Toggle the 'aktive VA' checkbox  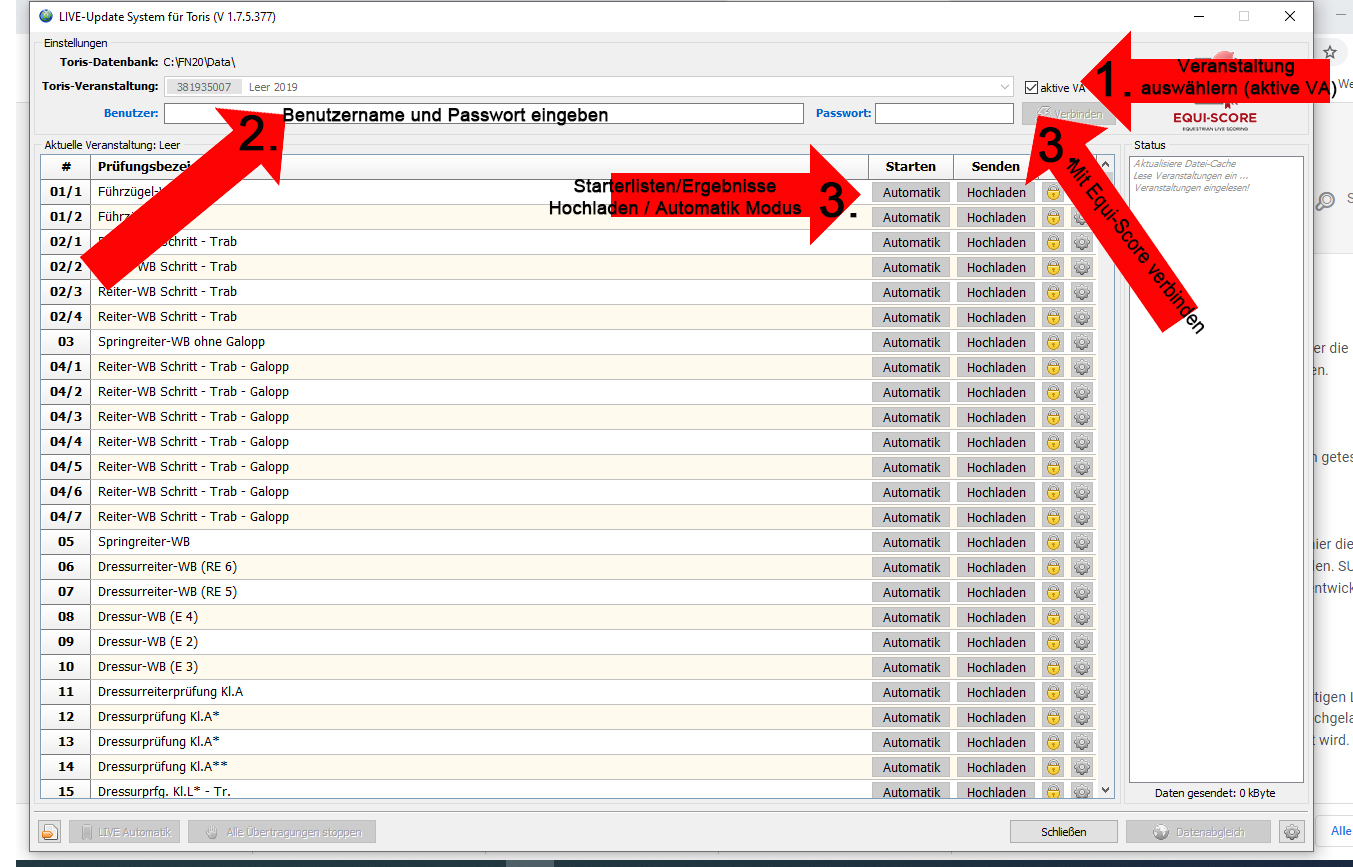[x=1032, y=88]
